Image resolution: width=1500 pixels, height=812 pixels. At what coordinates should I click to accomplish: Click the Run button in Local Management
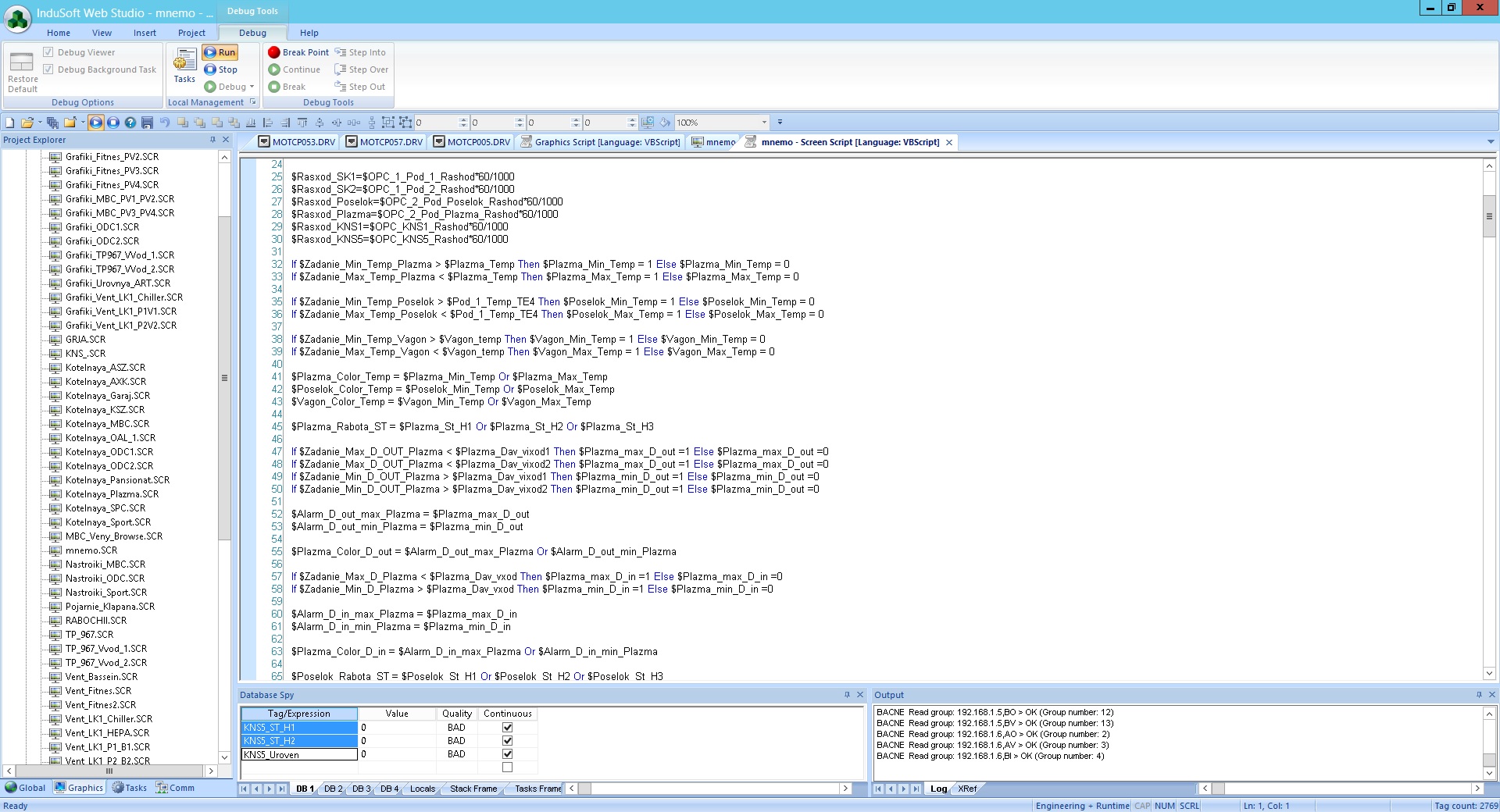(x=220, y=52)
